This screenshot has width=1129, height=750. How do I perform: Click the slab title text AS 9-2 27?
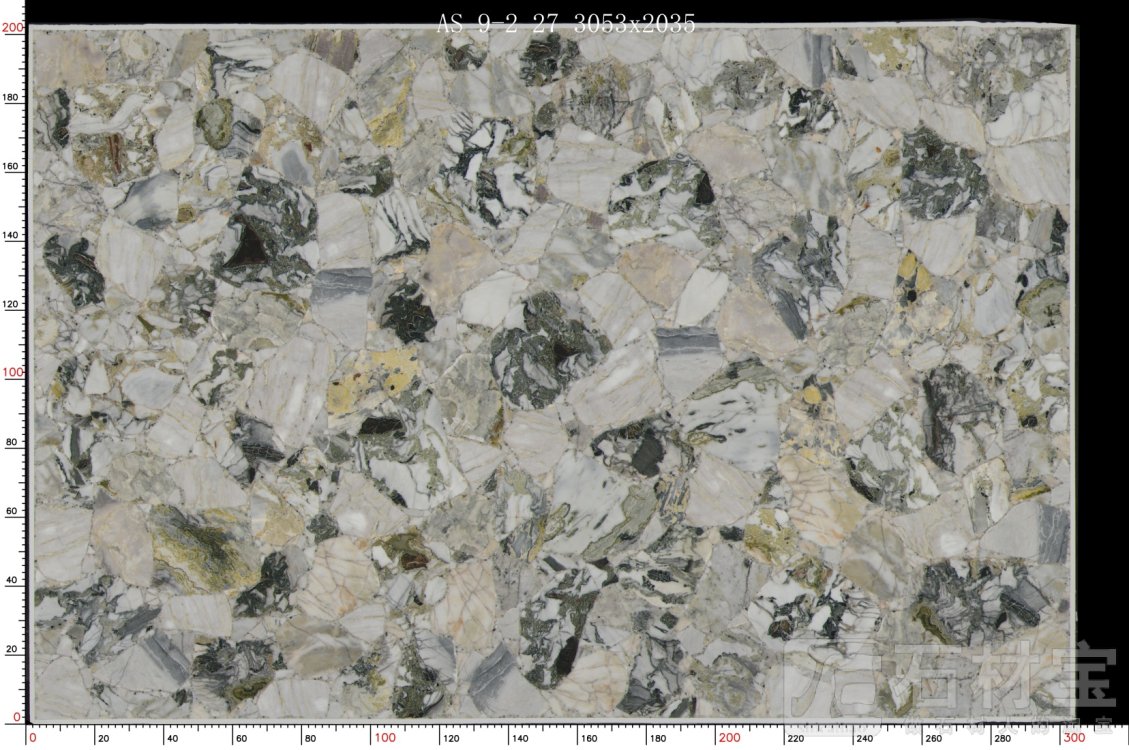point(497,23)
